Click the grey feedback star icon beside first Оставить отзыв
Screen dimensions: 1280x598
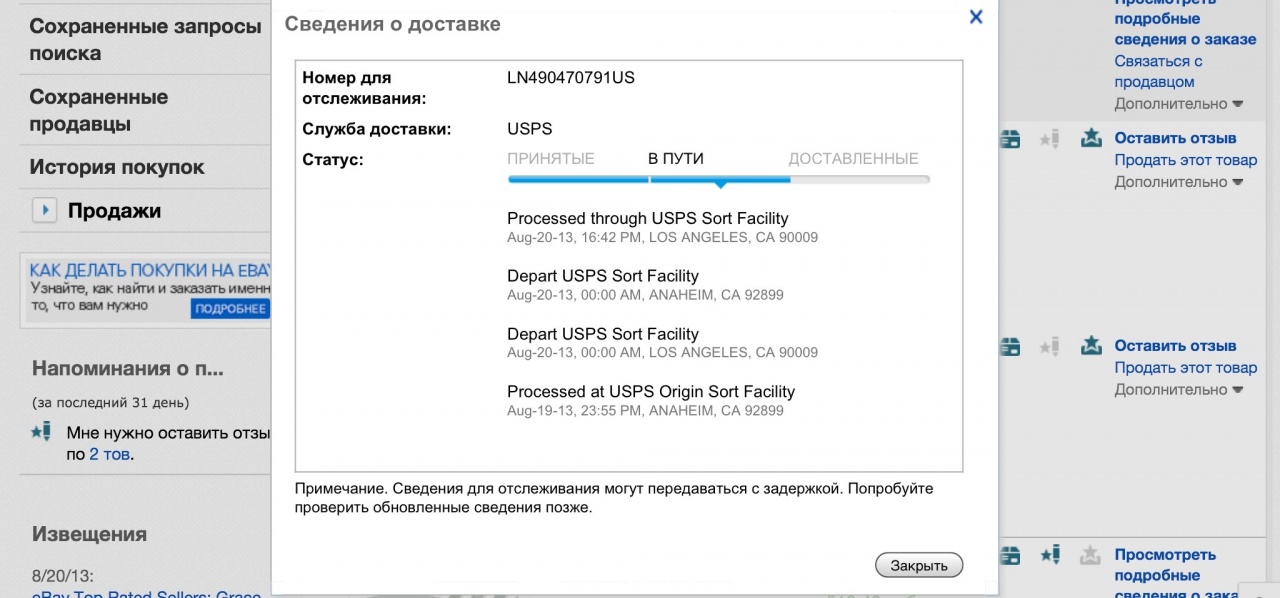point(1049,140)
